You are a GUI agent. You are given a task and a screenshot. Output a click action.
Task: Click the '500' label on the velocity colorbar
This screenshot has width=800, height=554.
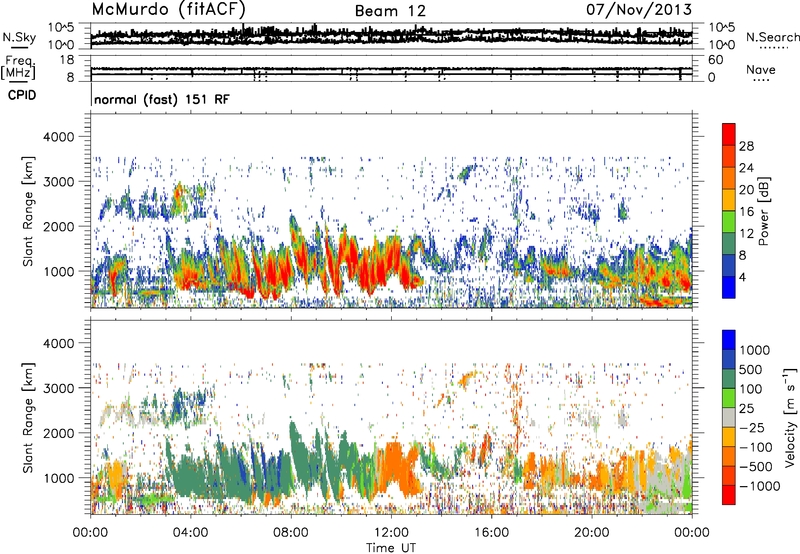click(751, 370)
